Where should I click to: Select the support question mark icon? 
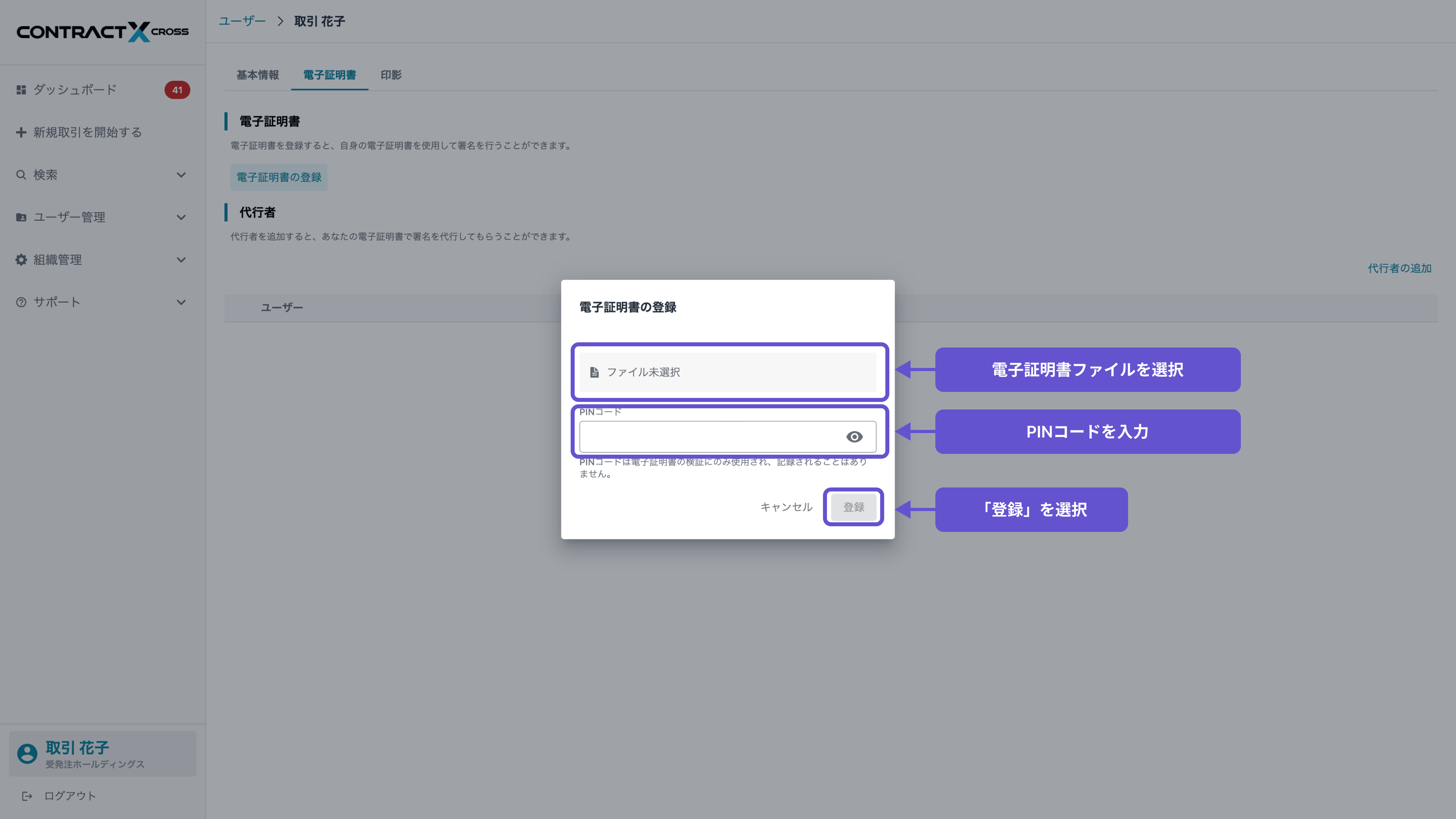(21, 302)
